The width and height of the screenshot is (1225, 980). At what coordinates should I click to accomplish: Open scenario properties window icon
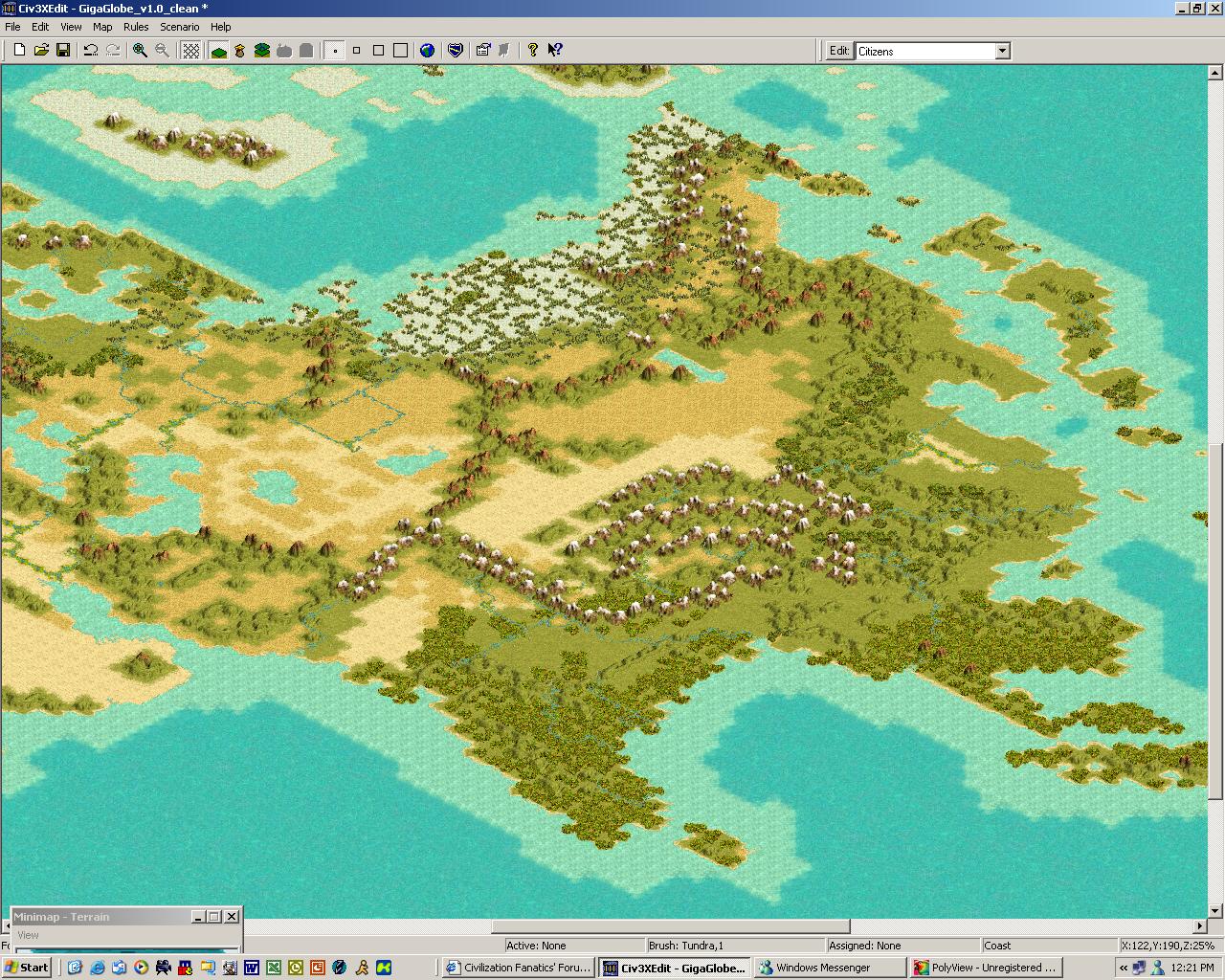pyautogui.click(x=483, y=51)
